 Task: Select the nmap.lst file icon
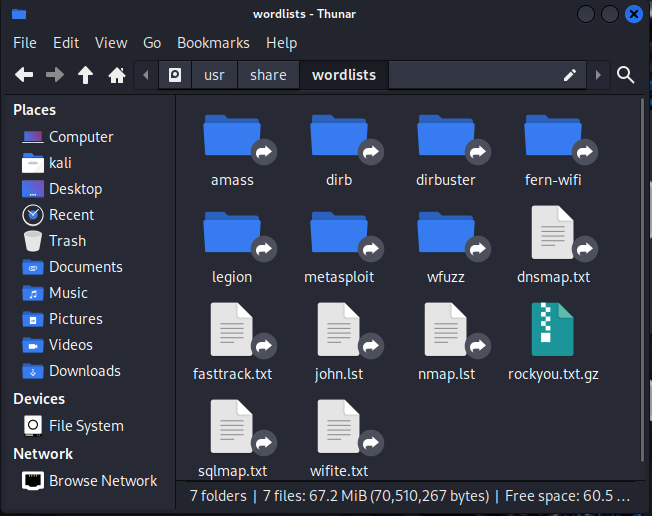coord(445,329)
